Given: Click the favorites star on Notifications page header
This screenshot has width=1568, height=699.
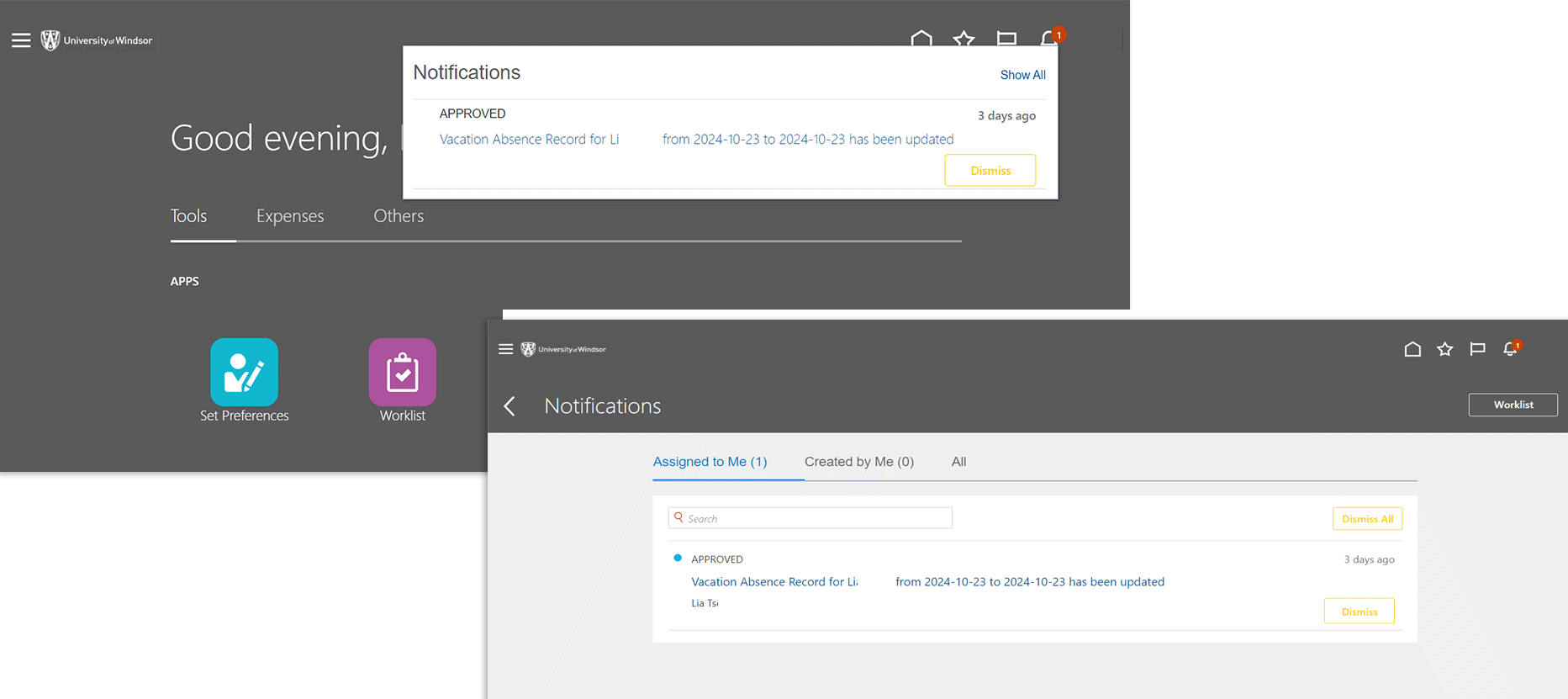Looking at the screenshot, I should [1444, 349].
